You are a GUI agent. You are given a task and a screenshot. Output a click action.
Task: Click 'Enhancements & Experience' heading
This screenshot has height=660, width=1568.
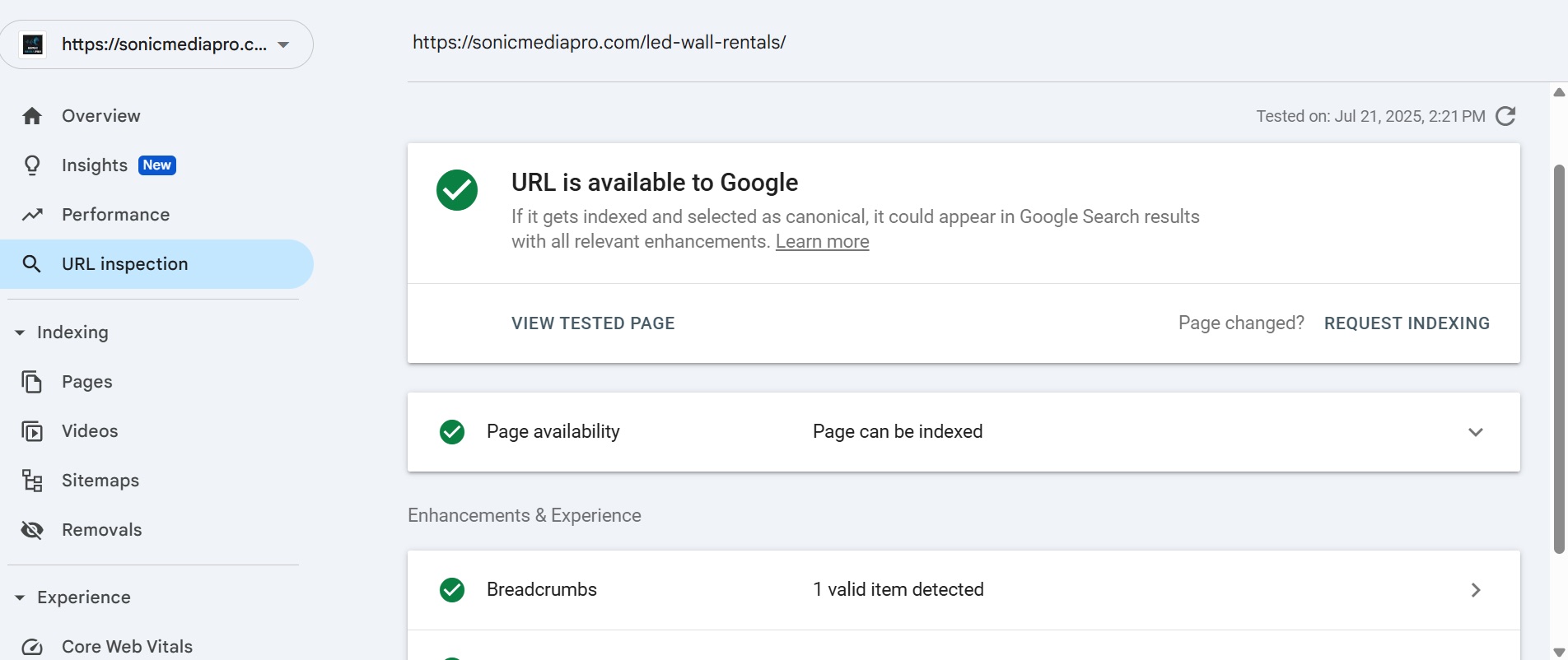525,516
